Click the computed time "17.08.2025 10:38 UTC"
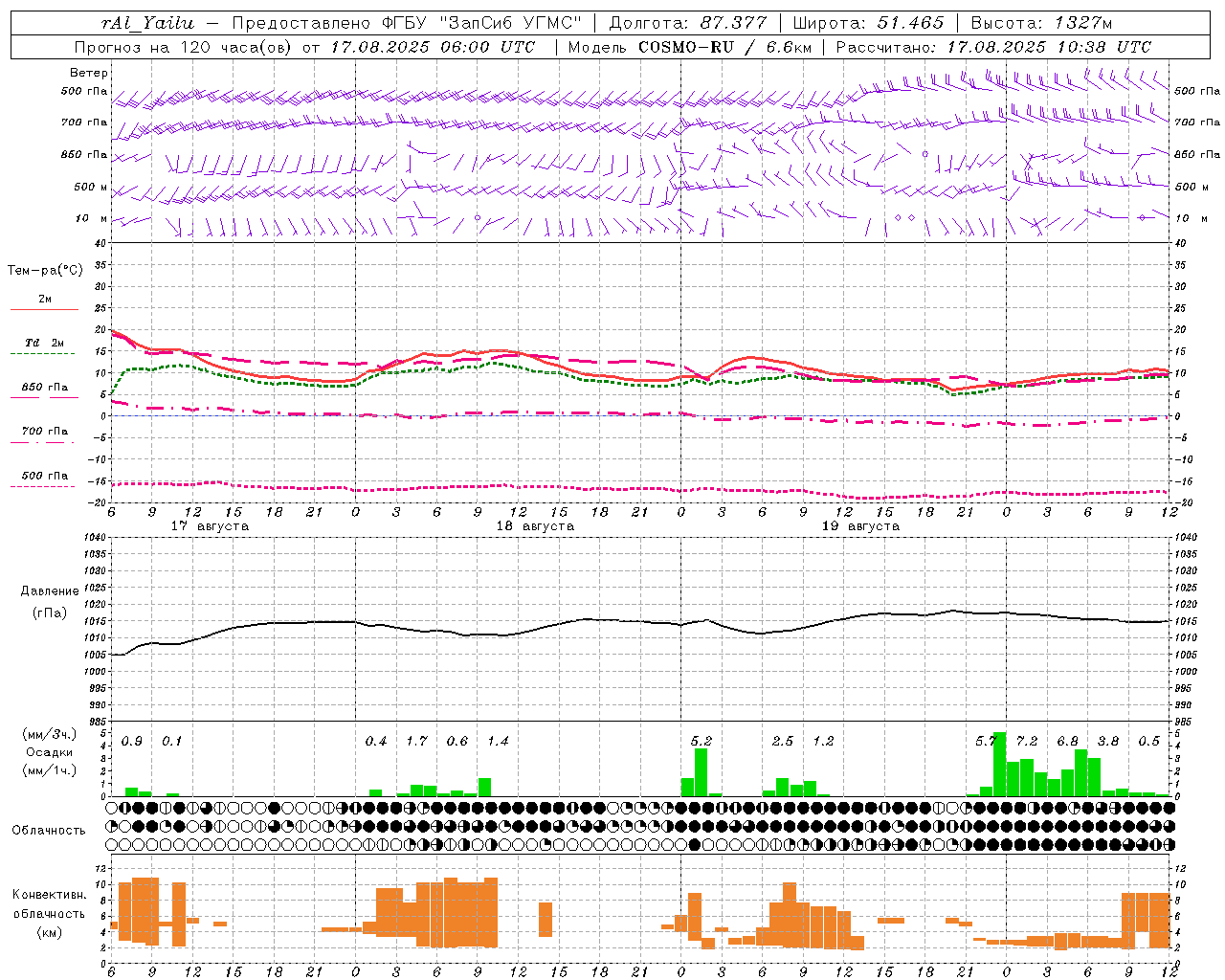The image size is (1225, 980). point(1049,47)
